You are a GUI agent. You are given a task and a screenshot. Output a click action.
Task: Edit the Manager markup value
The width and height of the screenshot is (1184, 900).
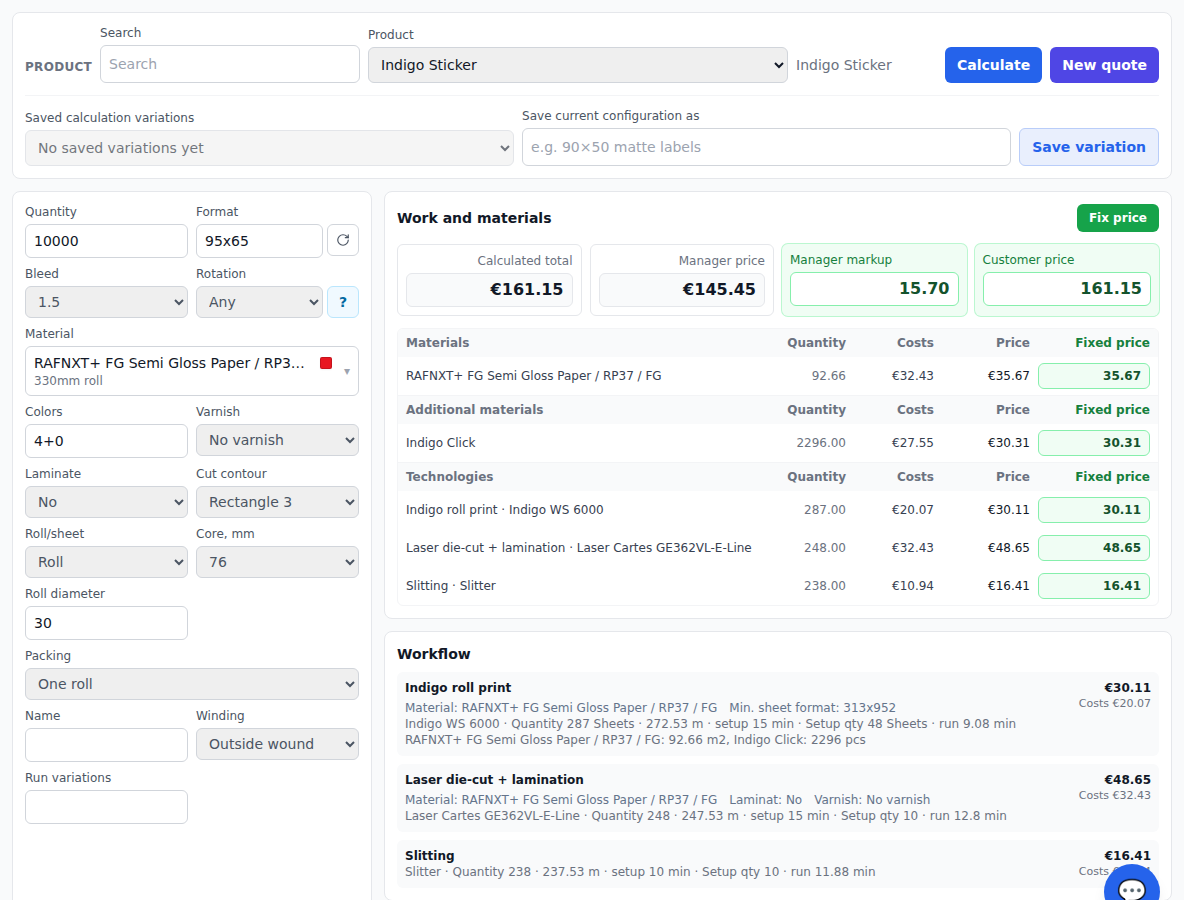pyautogui.click(x=874, y=288)
